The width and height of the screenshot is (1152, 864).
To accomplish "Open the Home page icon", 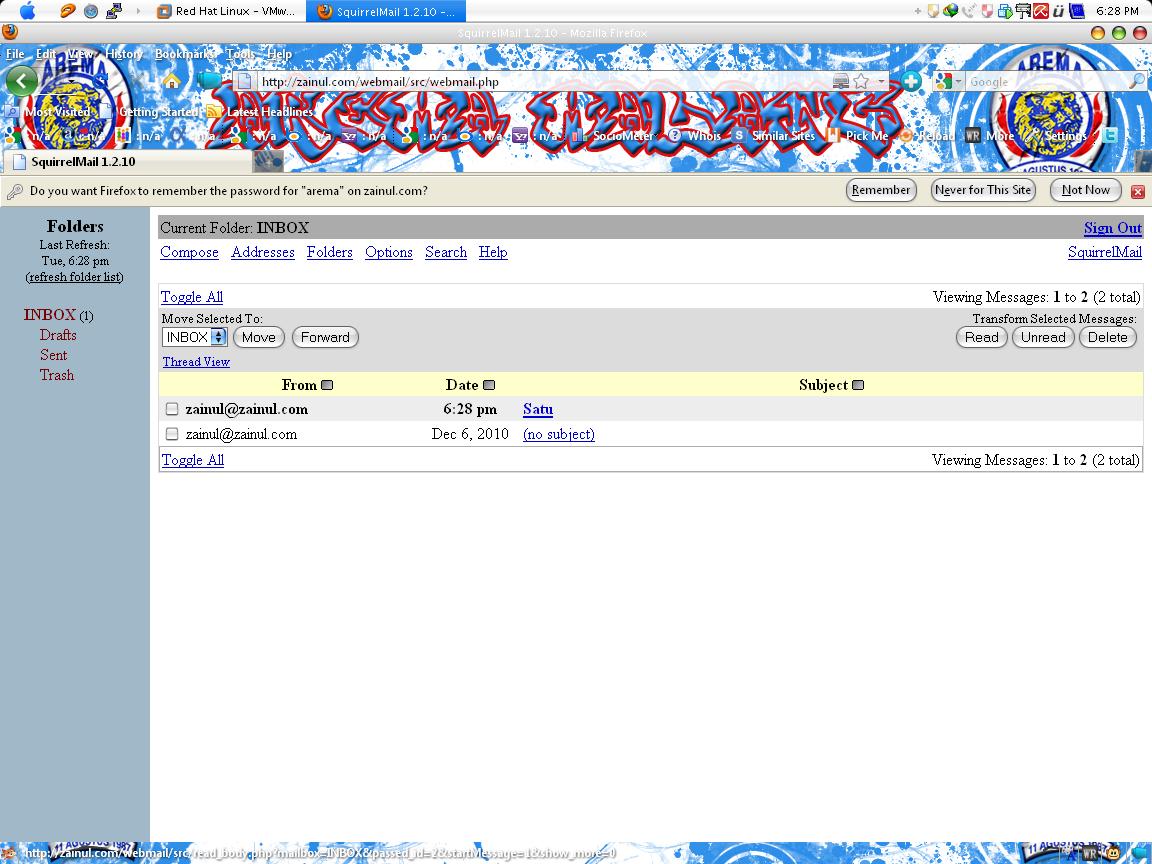I will click(172, 81).
